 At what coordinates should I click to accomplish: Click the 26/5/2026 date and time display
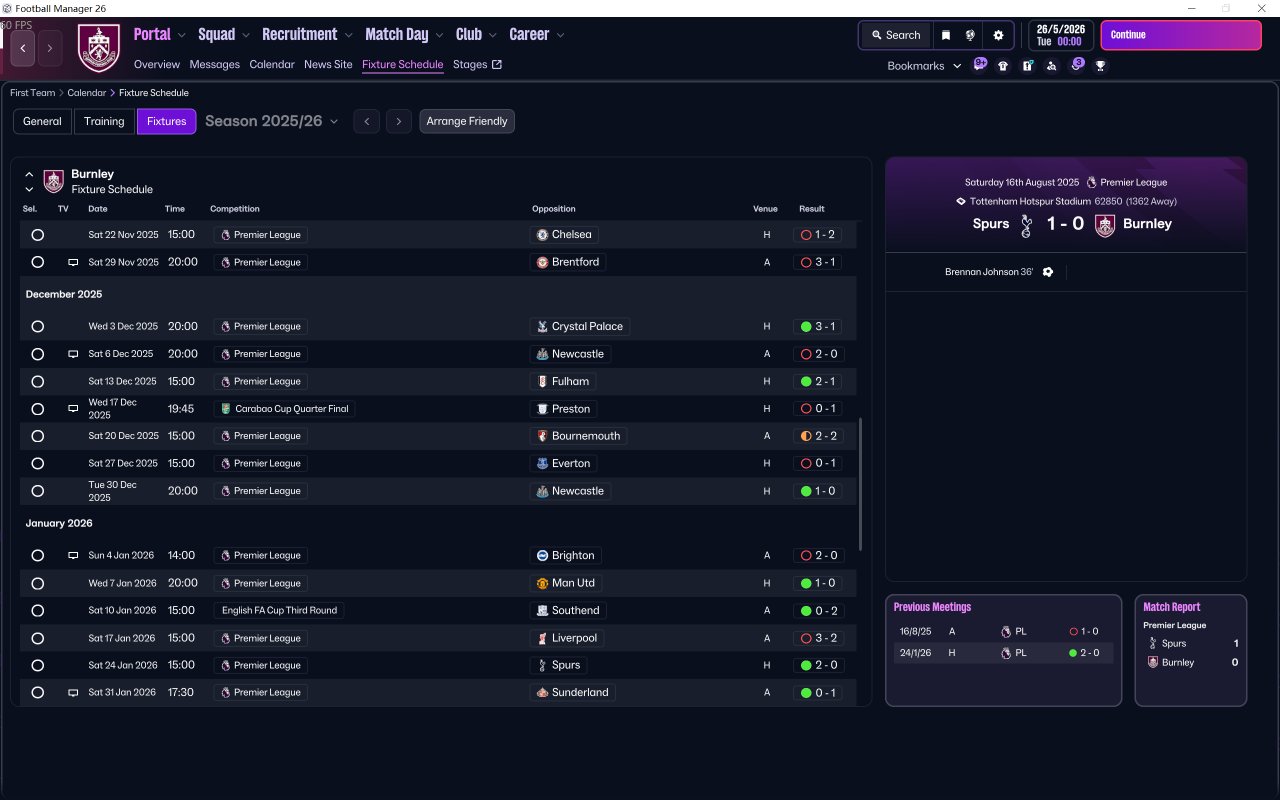point(1062,35)
